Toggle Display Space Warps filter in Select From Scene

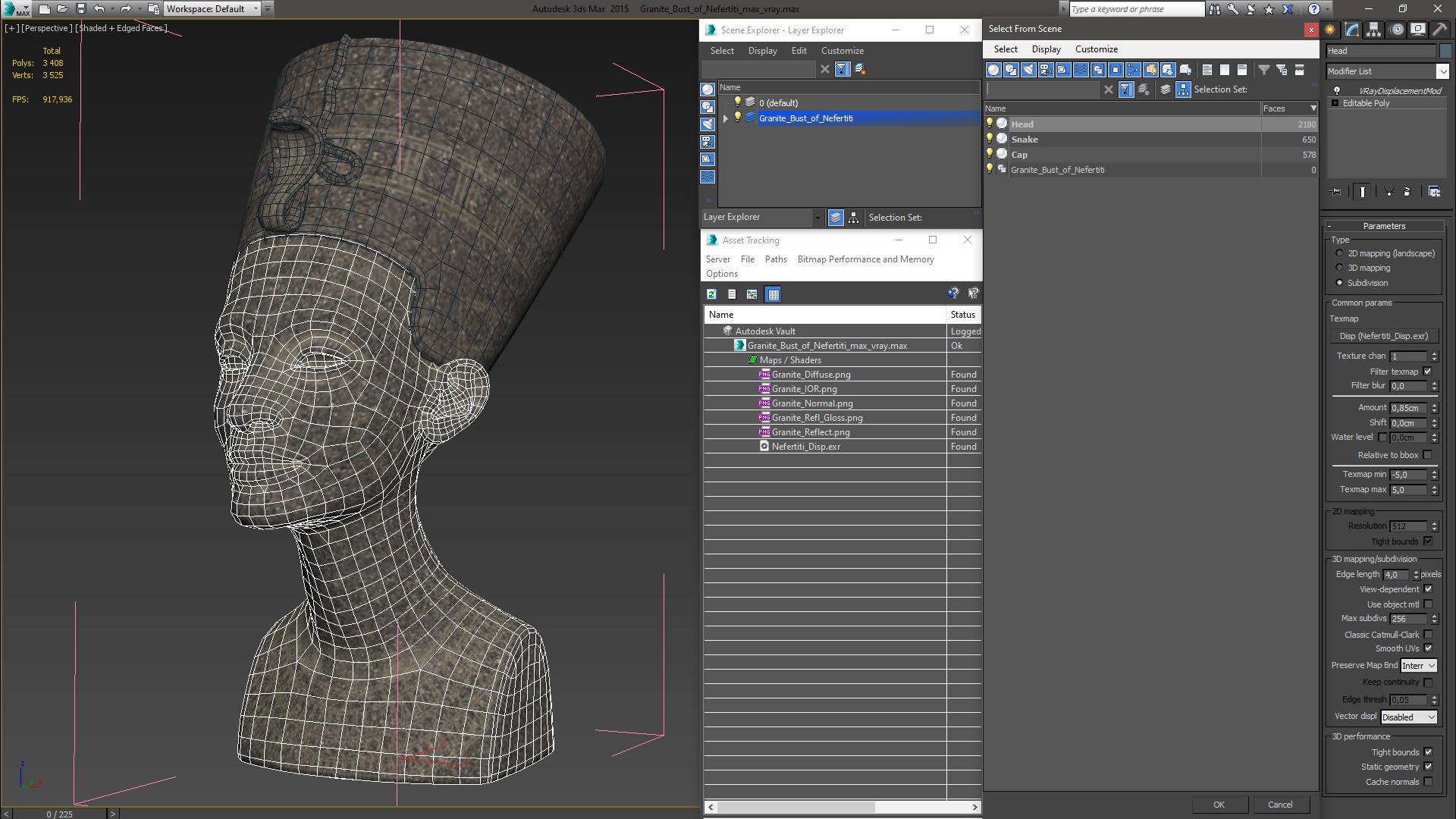(1081, 70)
